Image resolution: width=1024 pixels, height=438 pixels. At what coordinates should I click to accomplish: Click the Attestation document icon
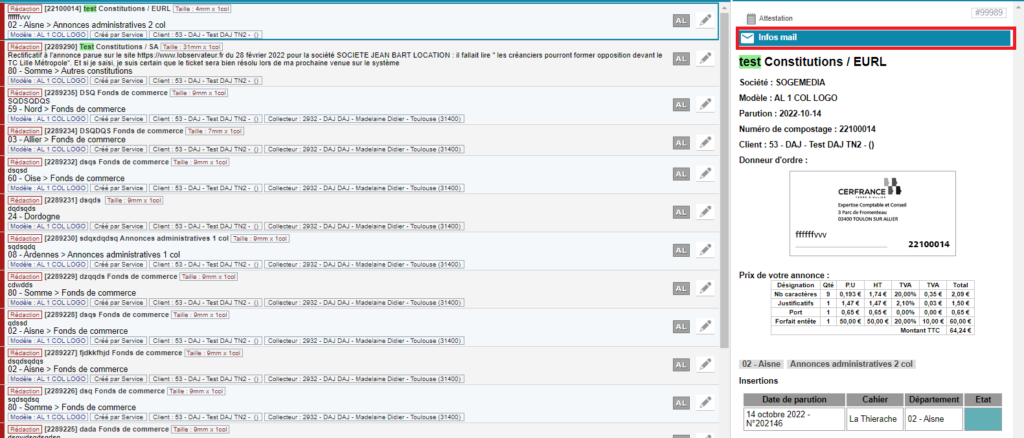[x=749, y=18]
